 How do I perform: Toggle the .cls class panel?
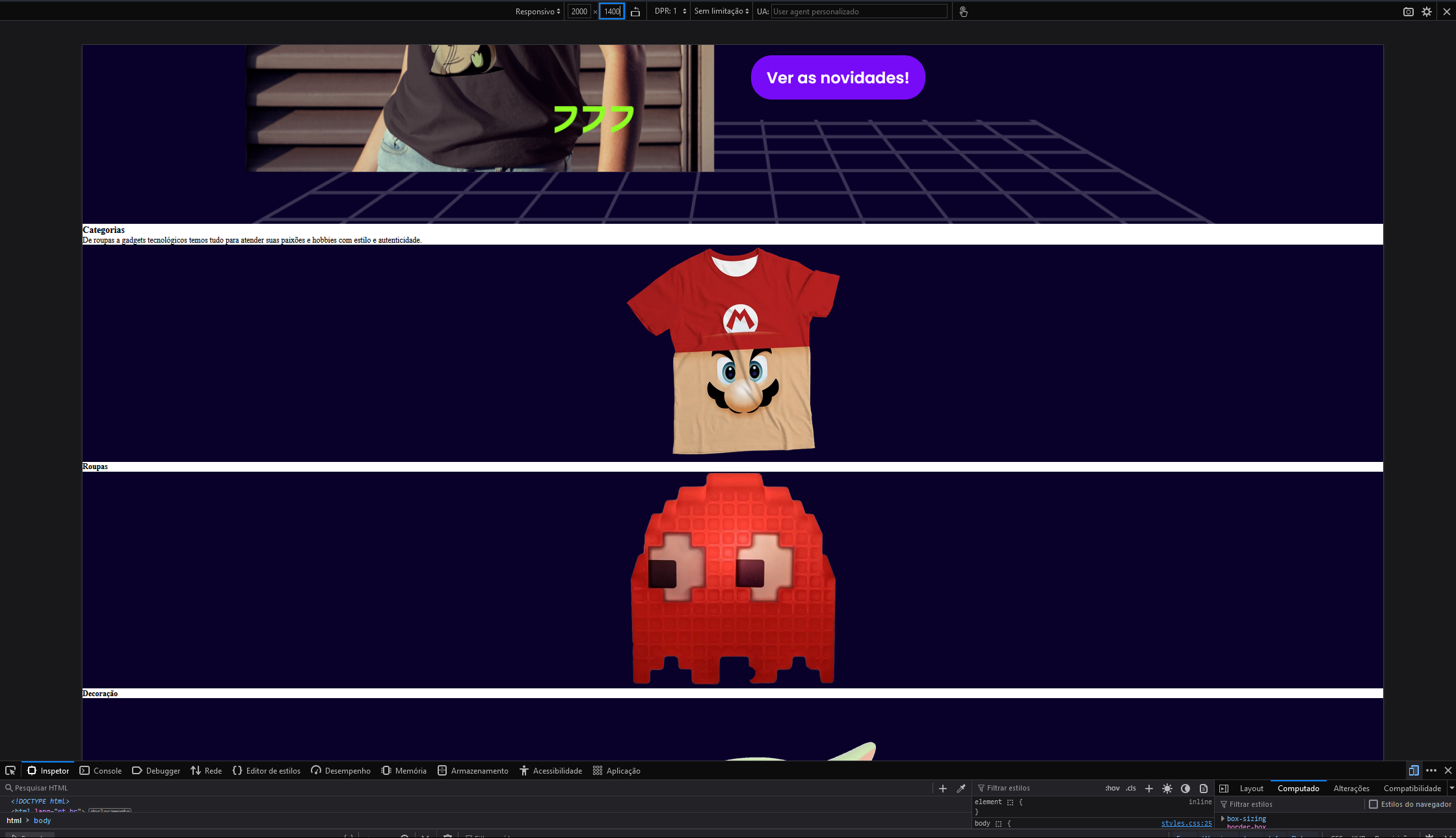coord(1131,788)
